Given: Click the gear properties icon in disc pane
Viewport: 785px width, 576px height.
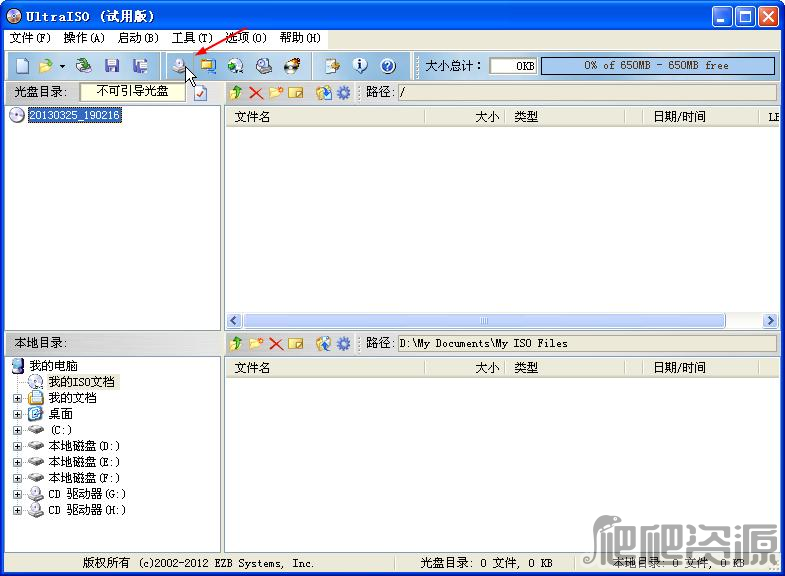Looking at the screenshot, I should 343,93.
